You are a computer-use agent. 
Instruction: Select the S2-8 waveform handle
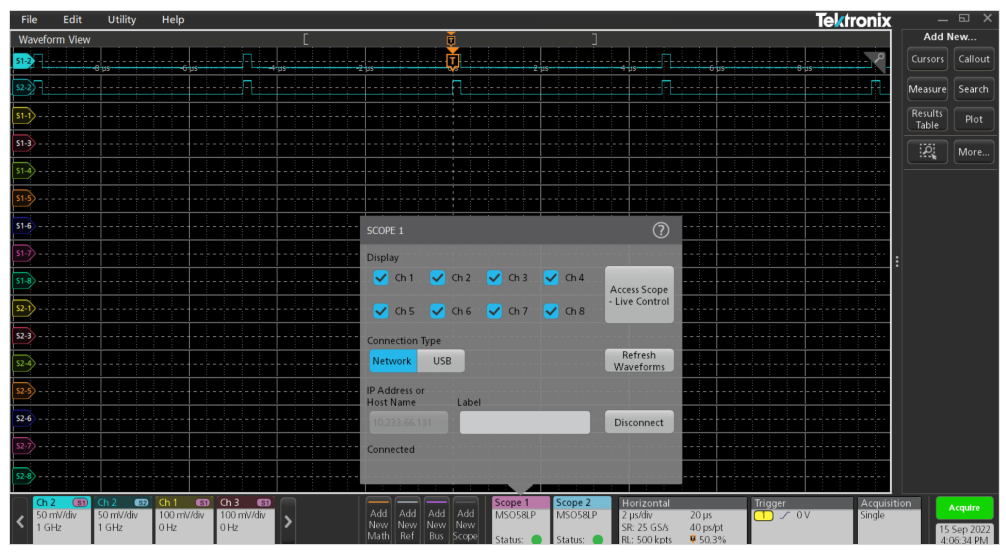24,476
